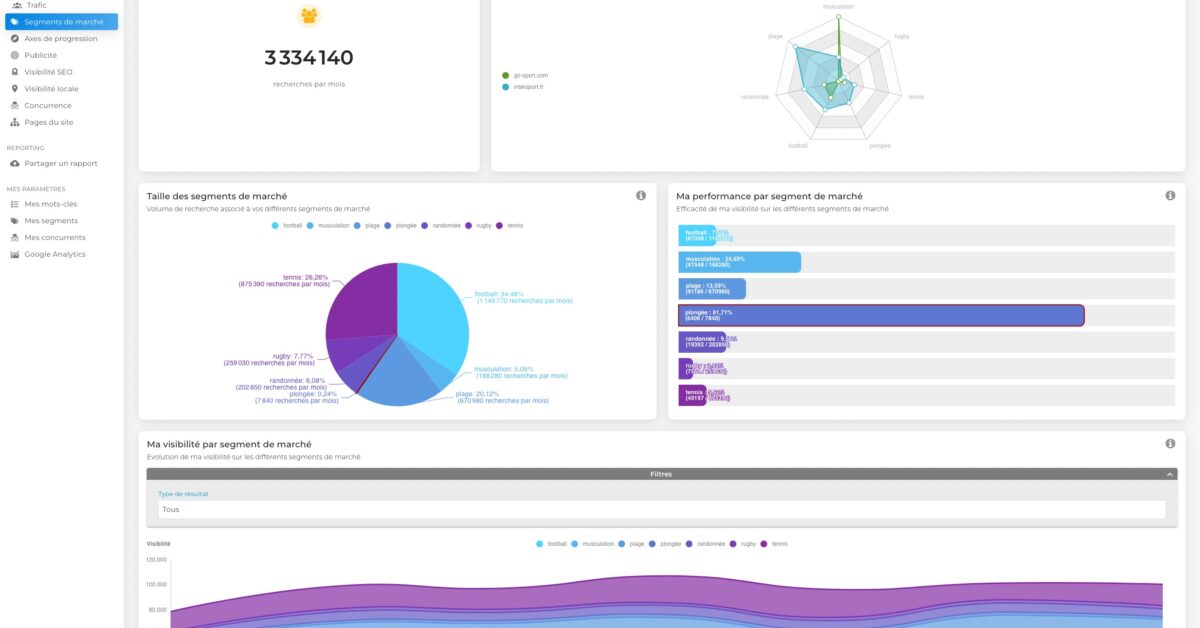Viewport: 1200px width, 628px height.
Task: Click the plongée progress bar highlighted in red
Action: 880,313
